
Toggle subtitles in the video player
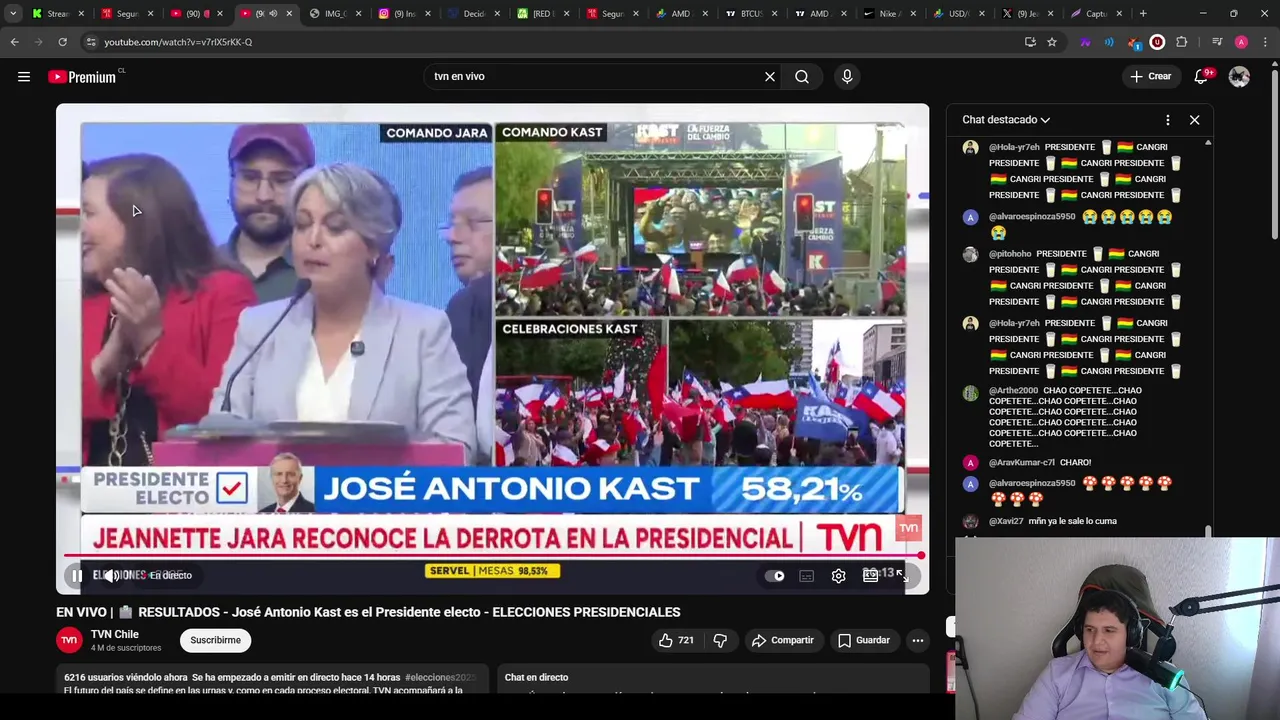(x=806, y=575)
